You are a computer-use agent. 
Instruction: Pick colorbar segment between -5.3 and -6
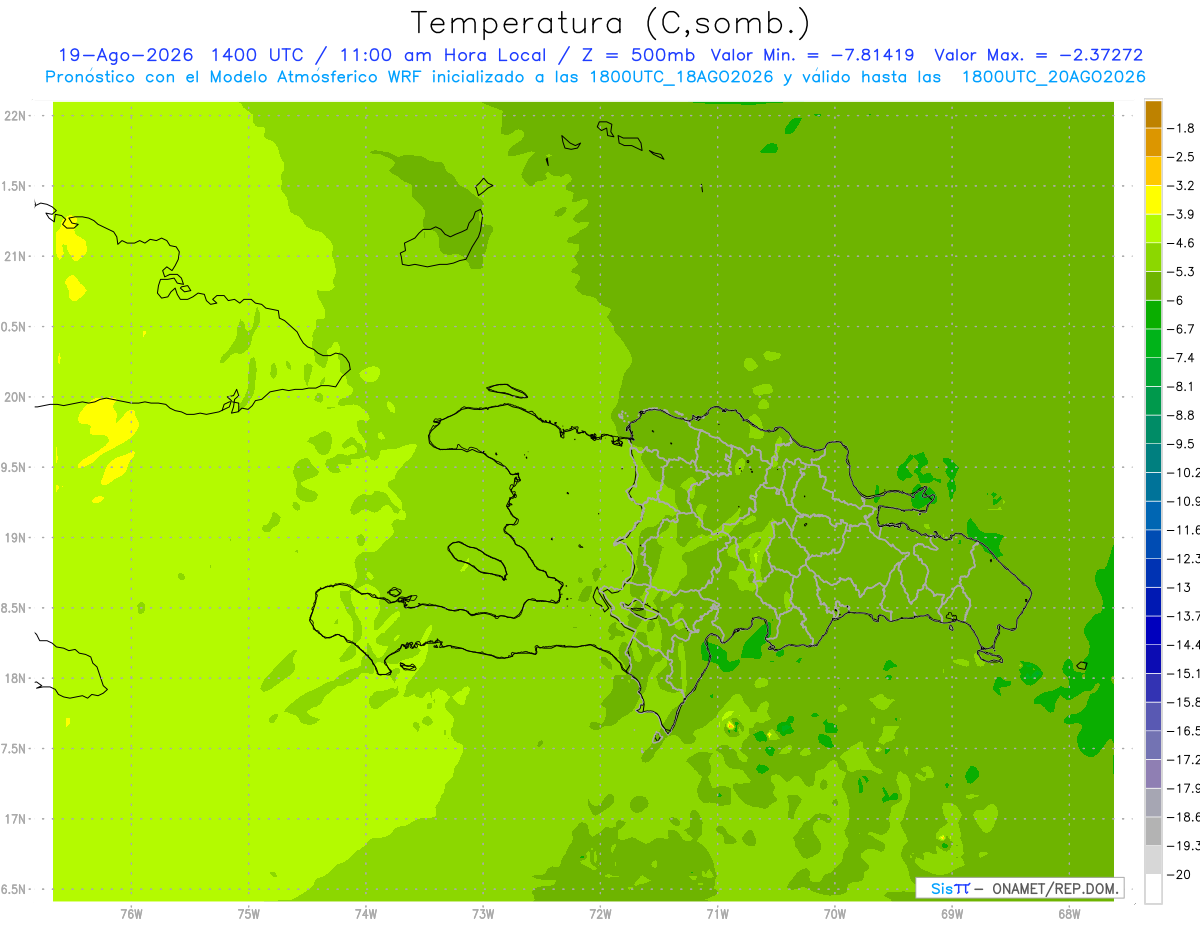pyautogui.click(x=1154, y=286)
